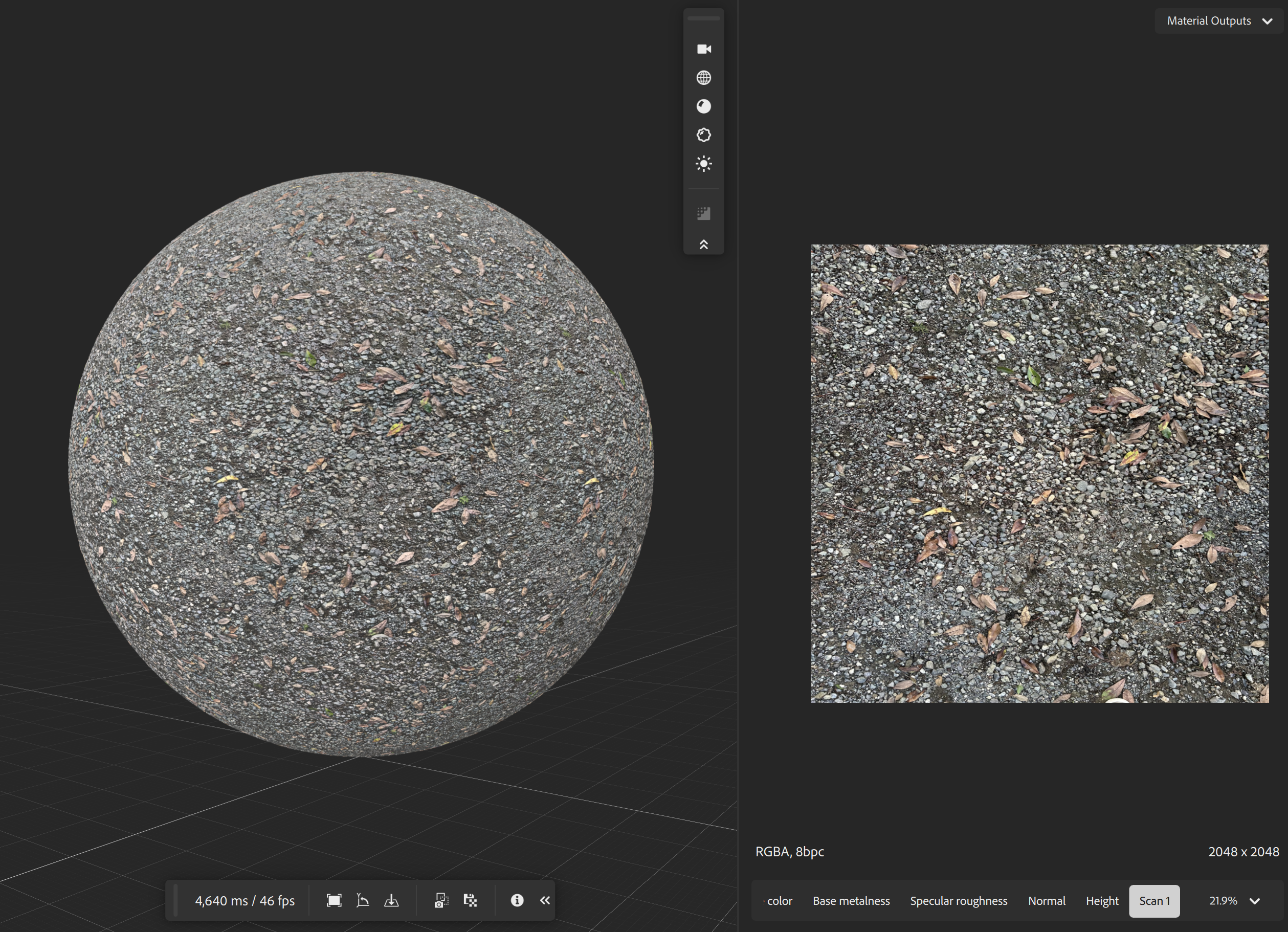
Task: Switch to the Normal tab
Action: pos(1046,901)
